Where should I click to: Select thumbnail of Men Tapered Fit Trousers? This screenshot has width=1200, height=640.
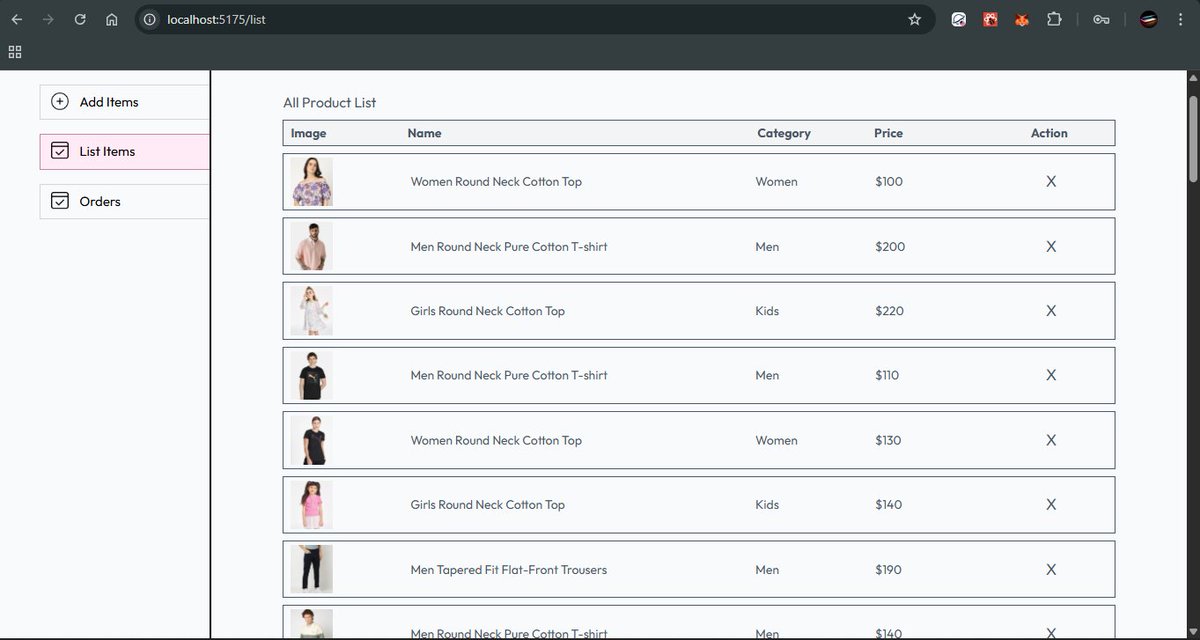click(x=311, y=569)
